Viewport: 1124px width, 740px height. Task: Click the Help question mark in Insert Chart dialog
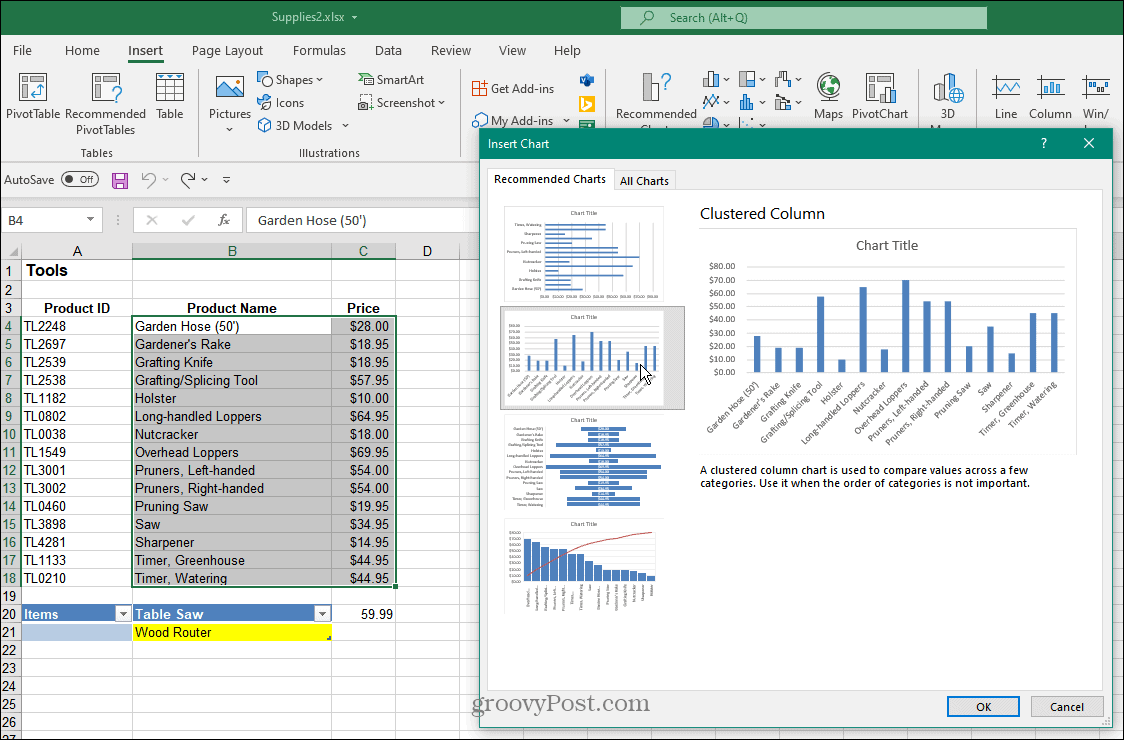click(1044, 143)
